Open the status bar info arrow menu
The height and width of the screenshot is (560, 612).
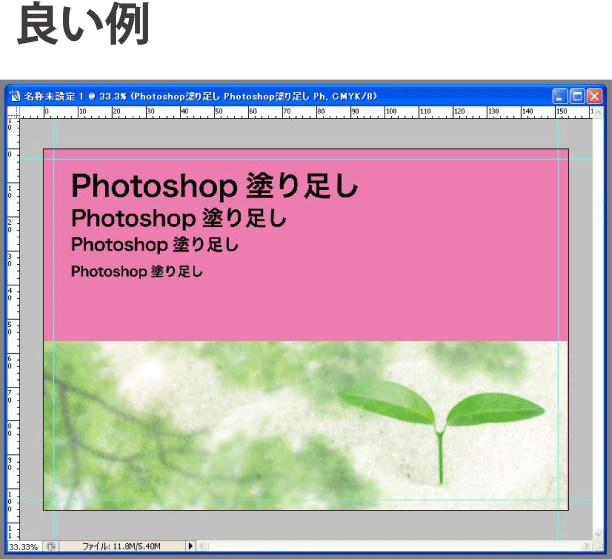[x=190, y=546]
